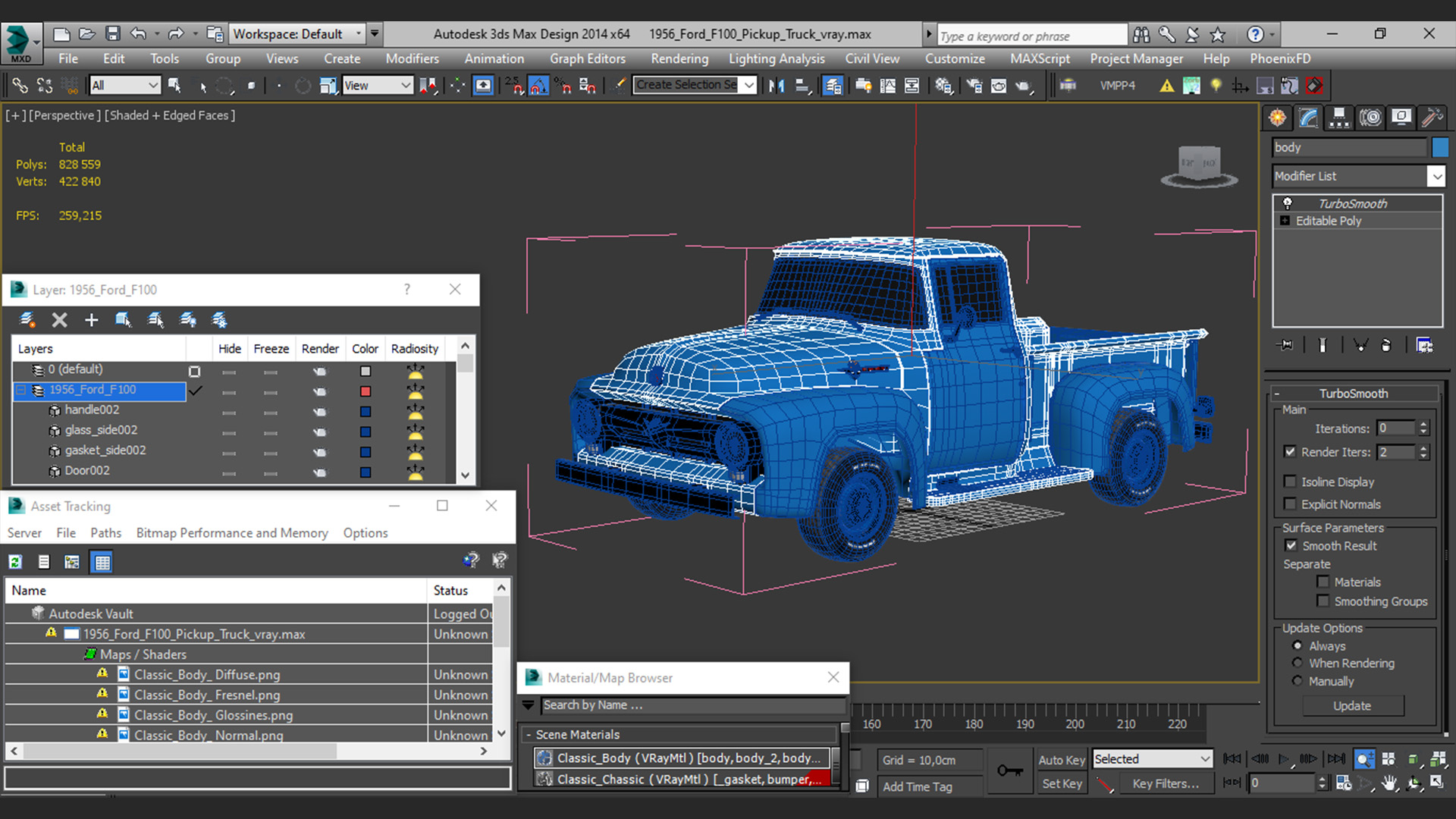
Task: Toggle TurboSmooth modifier lightbulb
Action: [1287, 203]
